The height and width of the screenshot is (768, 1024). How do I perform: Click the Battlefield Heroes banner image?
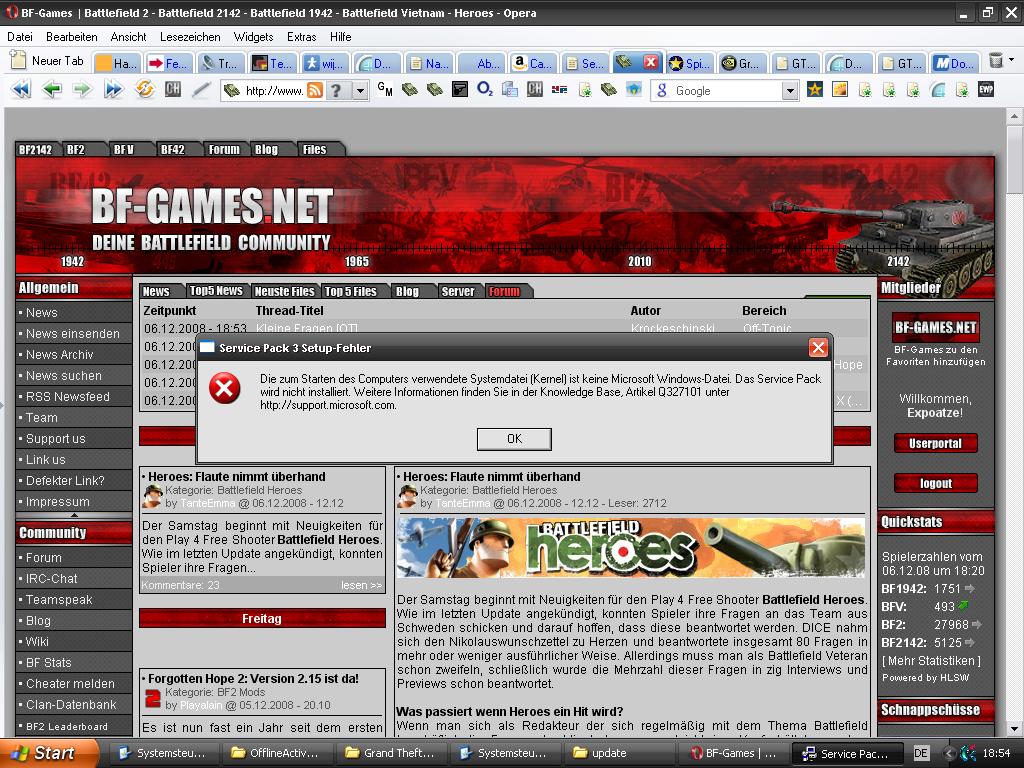tap(631, 548)
